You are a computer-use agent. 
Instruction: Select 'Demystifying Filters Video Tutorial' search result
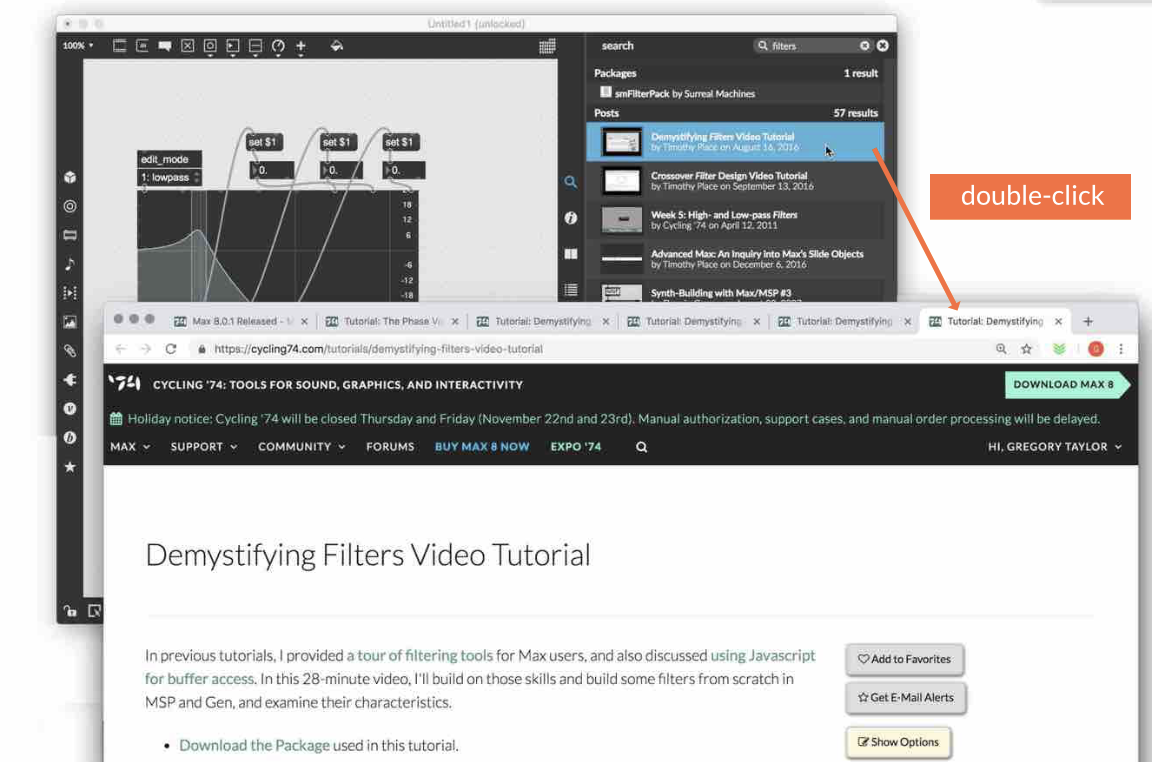735,141
